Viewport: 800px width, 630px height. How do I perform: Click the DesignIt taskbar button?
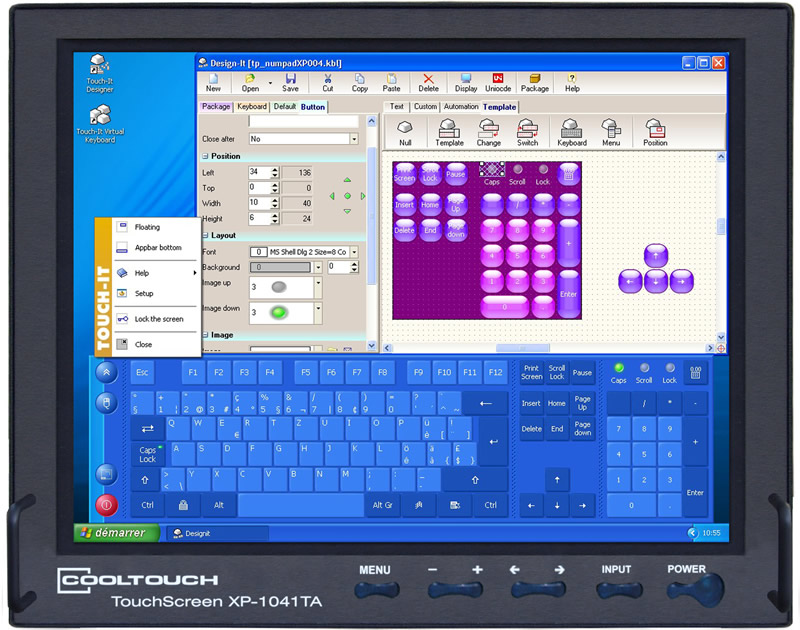218,533
